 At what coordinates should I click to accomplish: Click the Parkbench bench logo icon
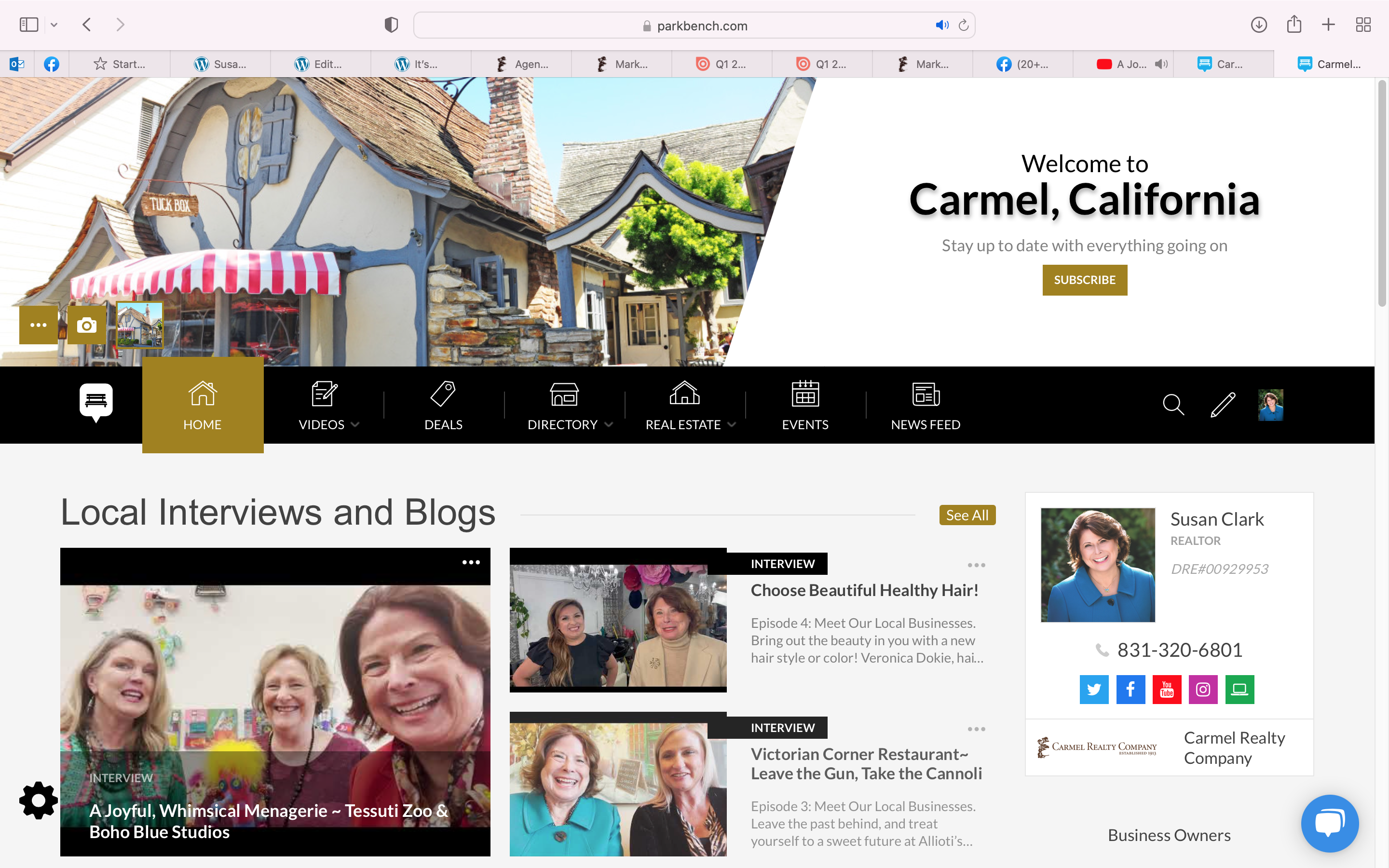tap(96, 403)
